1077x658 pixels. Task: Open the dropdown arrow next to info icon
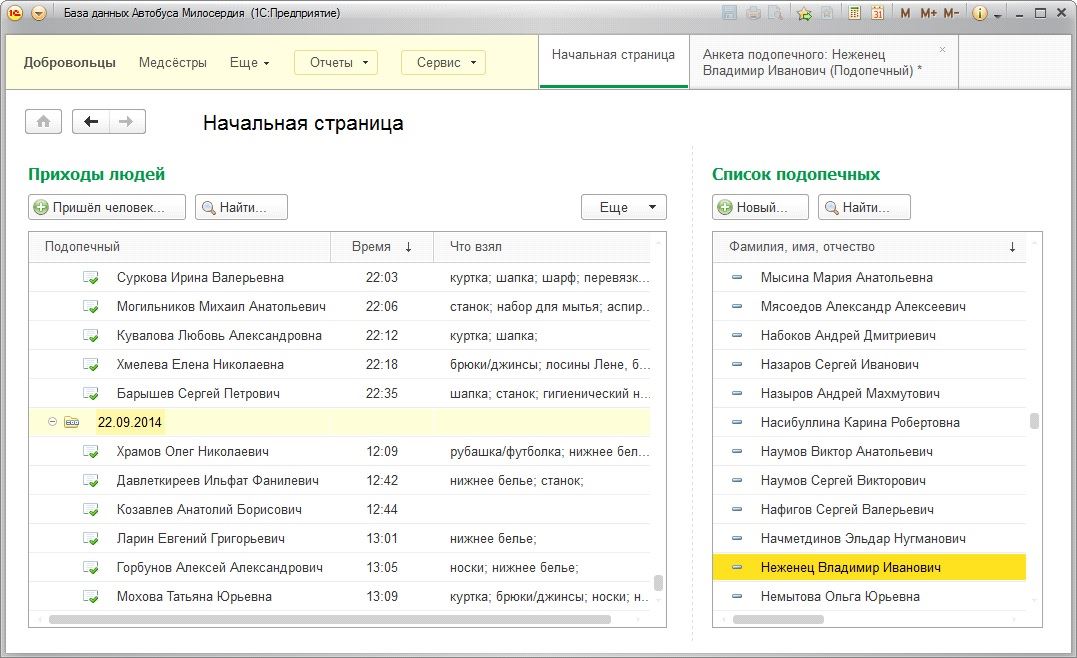click(997, 14)
